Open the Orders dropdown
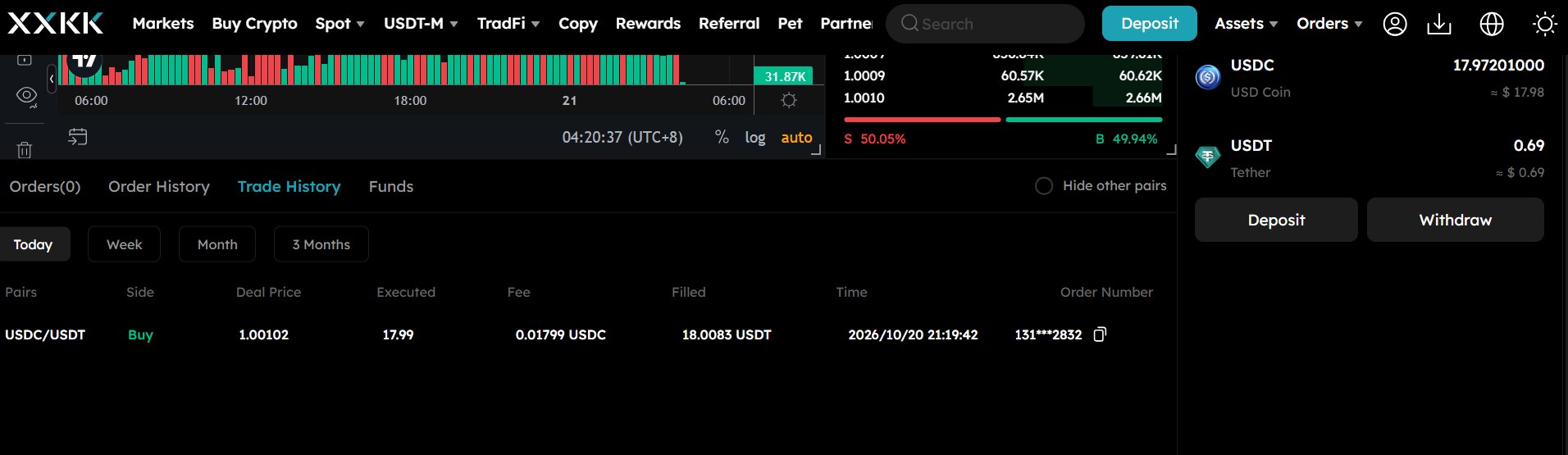1568x455 pixels. (x=1329, y=24)
